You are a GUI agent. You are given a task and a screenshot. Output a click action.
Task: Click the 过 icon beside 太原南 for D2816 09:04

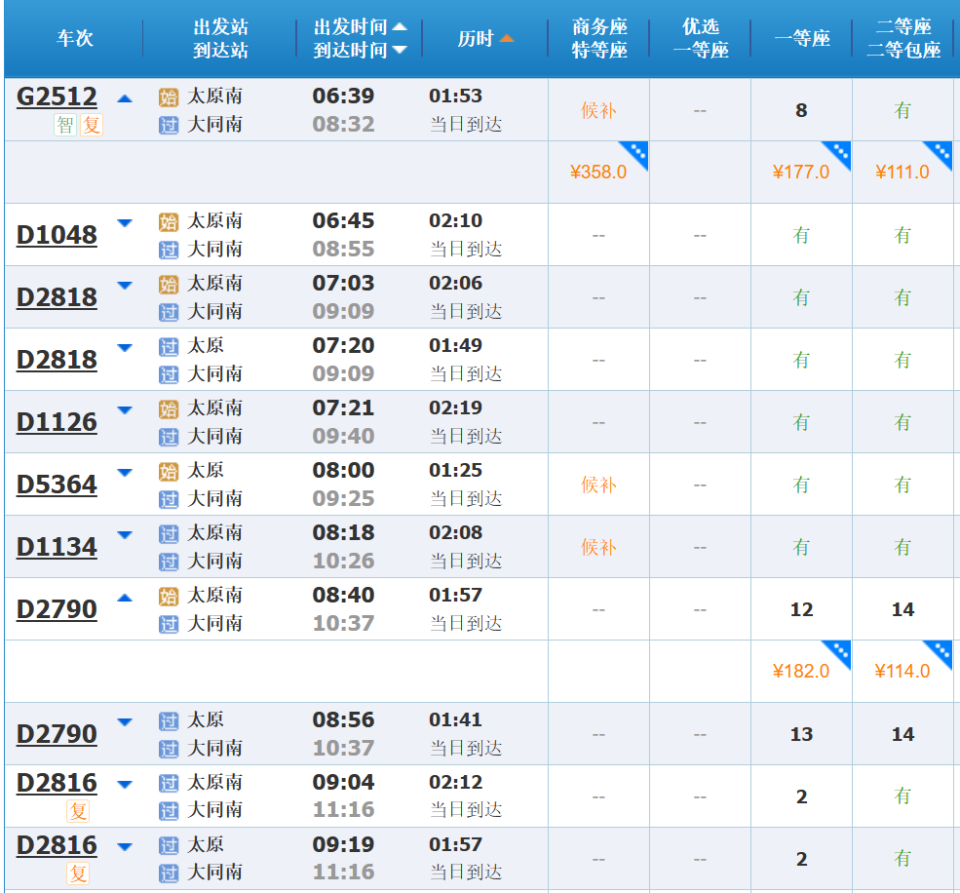click(168, 783)
